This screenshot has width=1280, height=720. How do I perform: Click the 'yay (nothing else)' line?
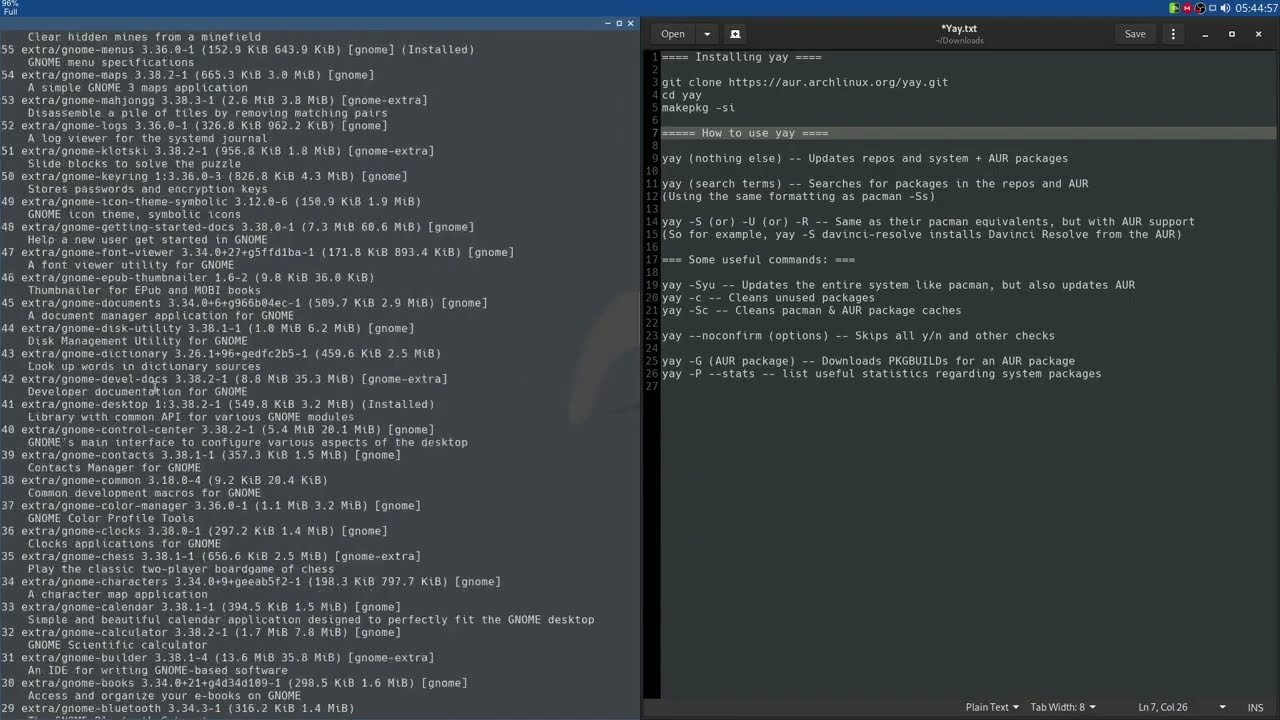(x=864, y=158)
